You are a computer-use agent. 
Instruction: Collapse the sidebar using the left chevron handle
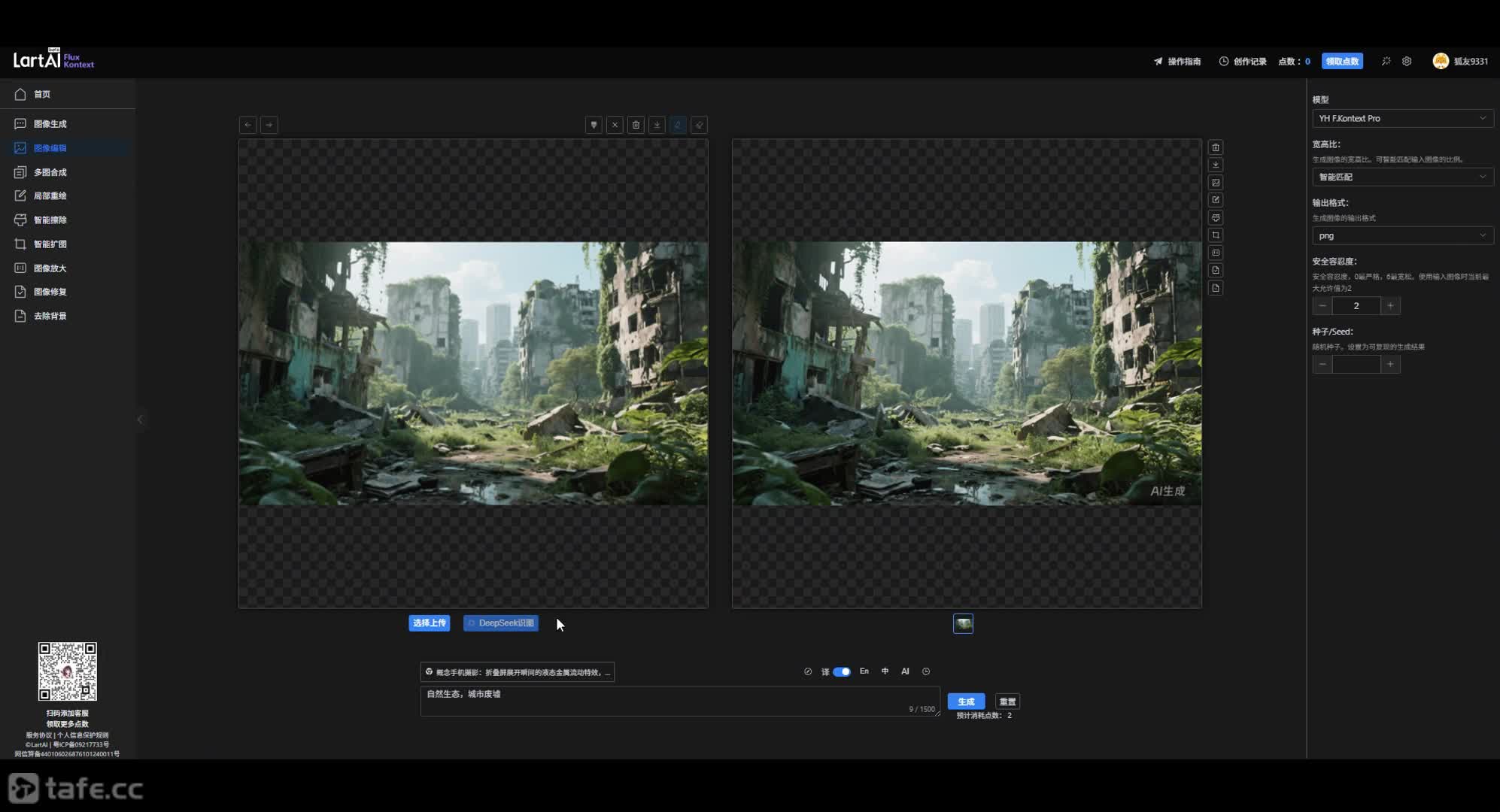(140, 420)
